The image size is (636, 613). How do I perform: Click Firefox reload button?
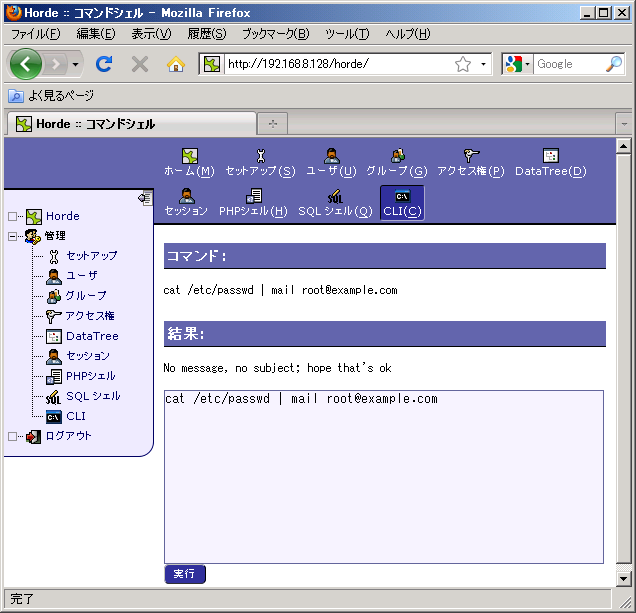coord(104,64)
